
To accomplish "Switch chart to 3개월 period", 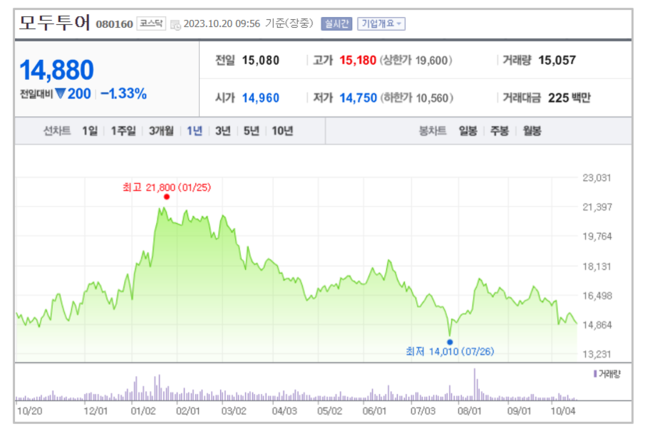I will tap(161, 131).
